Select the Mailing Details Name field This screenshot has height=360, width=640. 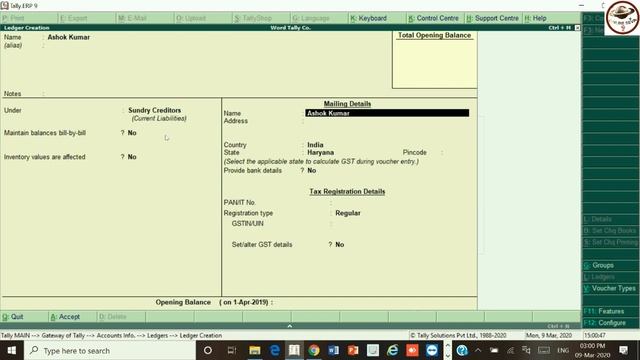387,113
